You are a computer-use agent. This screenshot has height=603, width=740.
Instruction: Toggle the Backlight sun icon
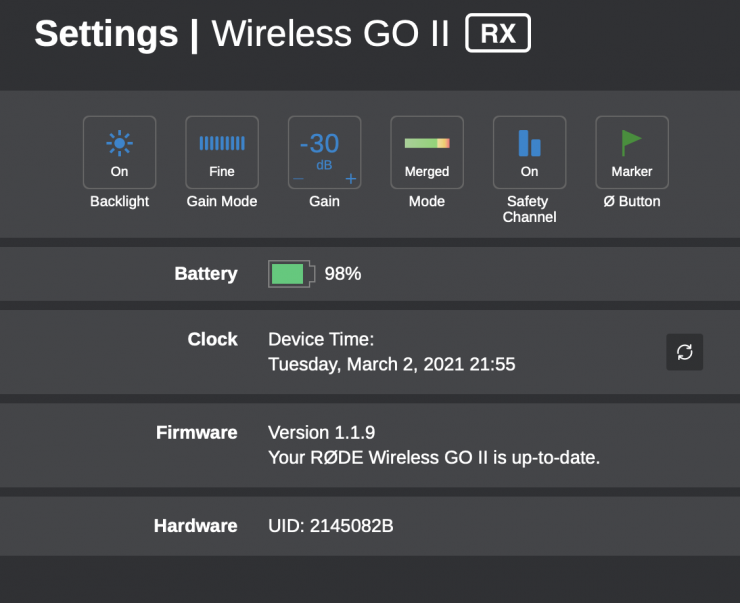click(120, 145)
